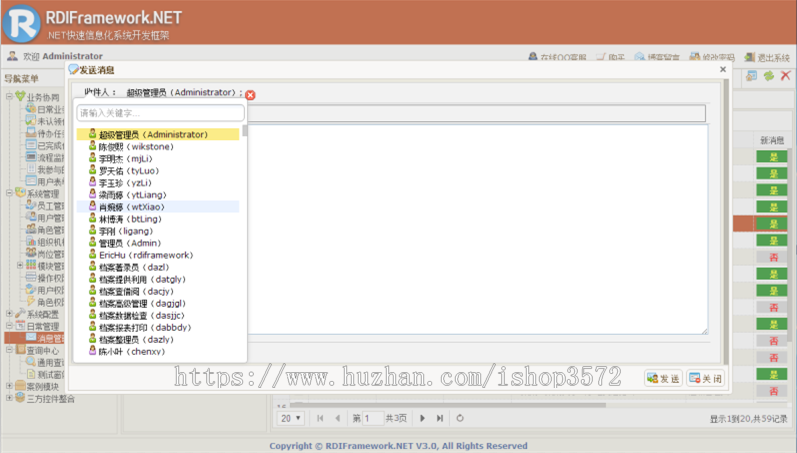The height and width of the screenshot is (453, 797).
Task: Open the 博客留言 link
Action: pos(657,57)
